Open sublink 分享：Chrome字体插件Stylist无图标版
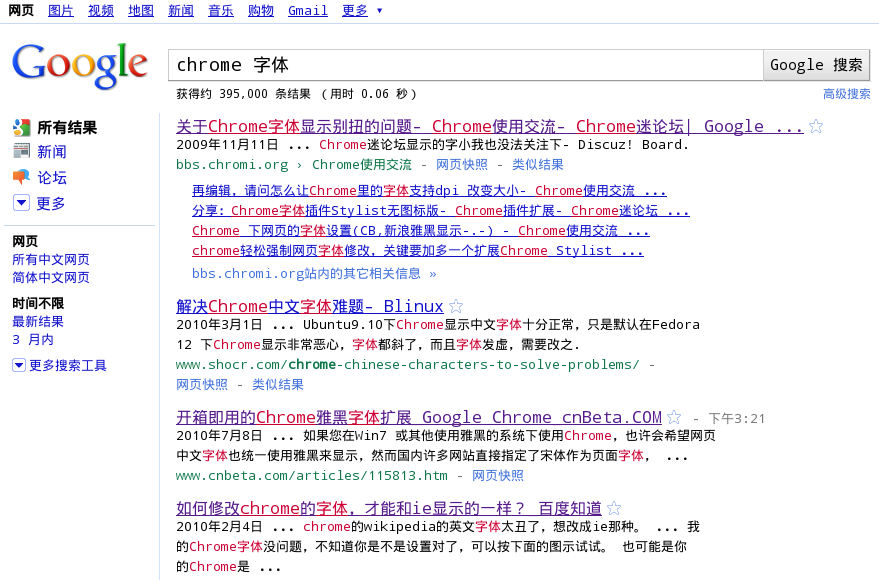Image resolution: width=879 pixels, height=580 pixels. (x=441, y=211)
